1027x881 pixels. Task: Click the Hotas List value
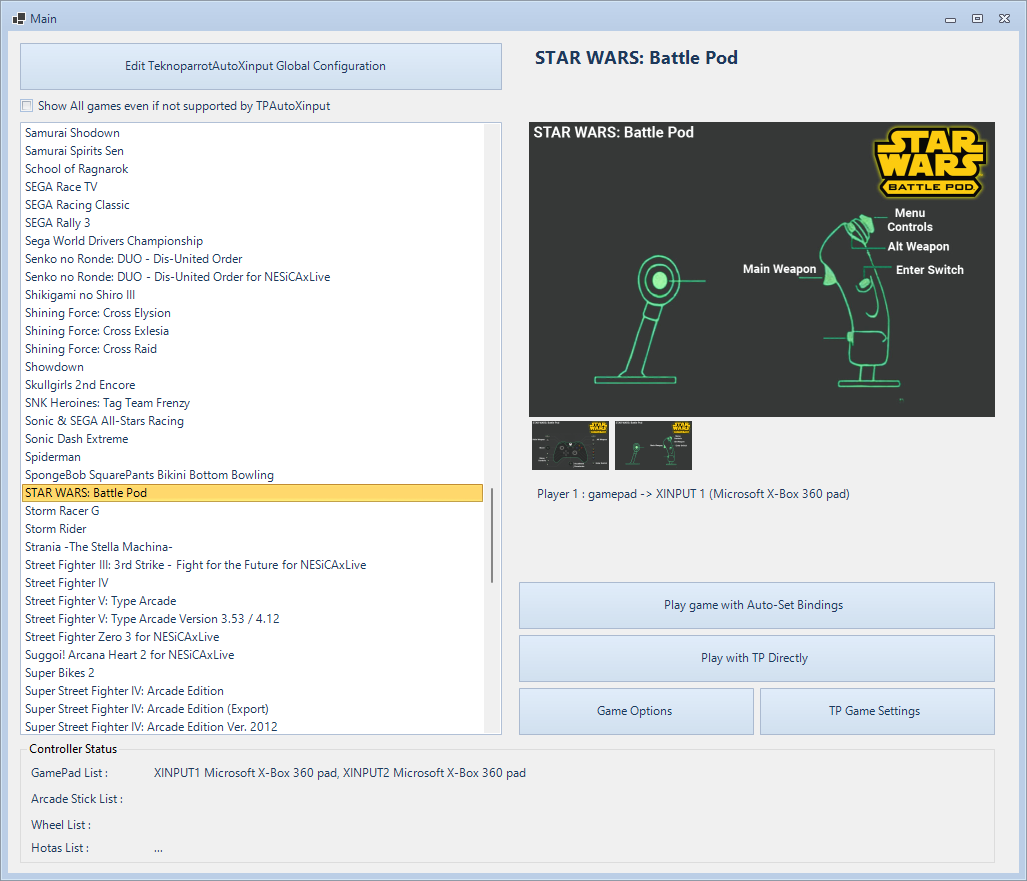(158, 849)
